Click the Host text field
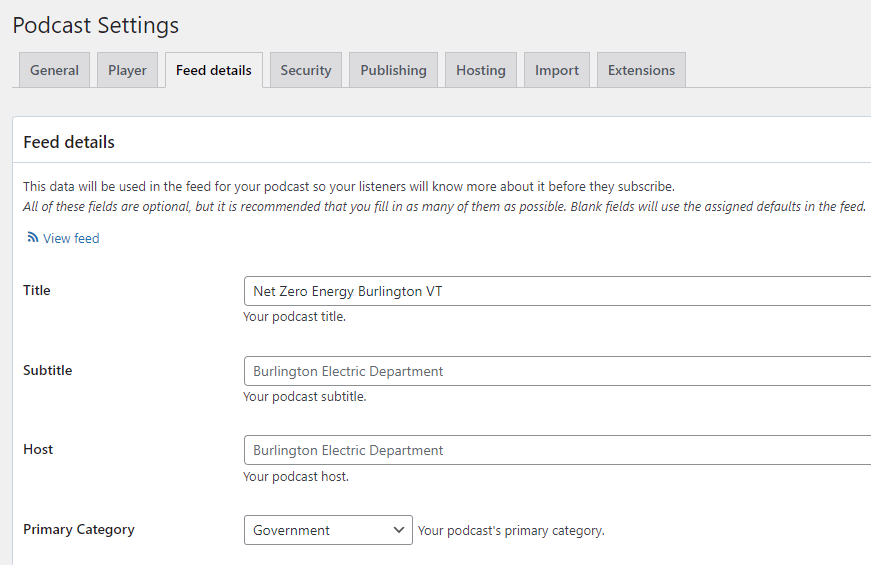871x565 pixels. tap(556, 450)
